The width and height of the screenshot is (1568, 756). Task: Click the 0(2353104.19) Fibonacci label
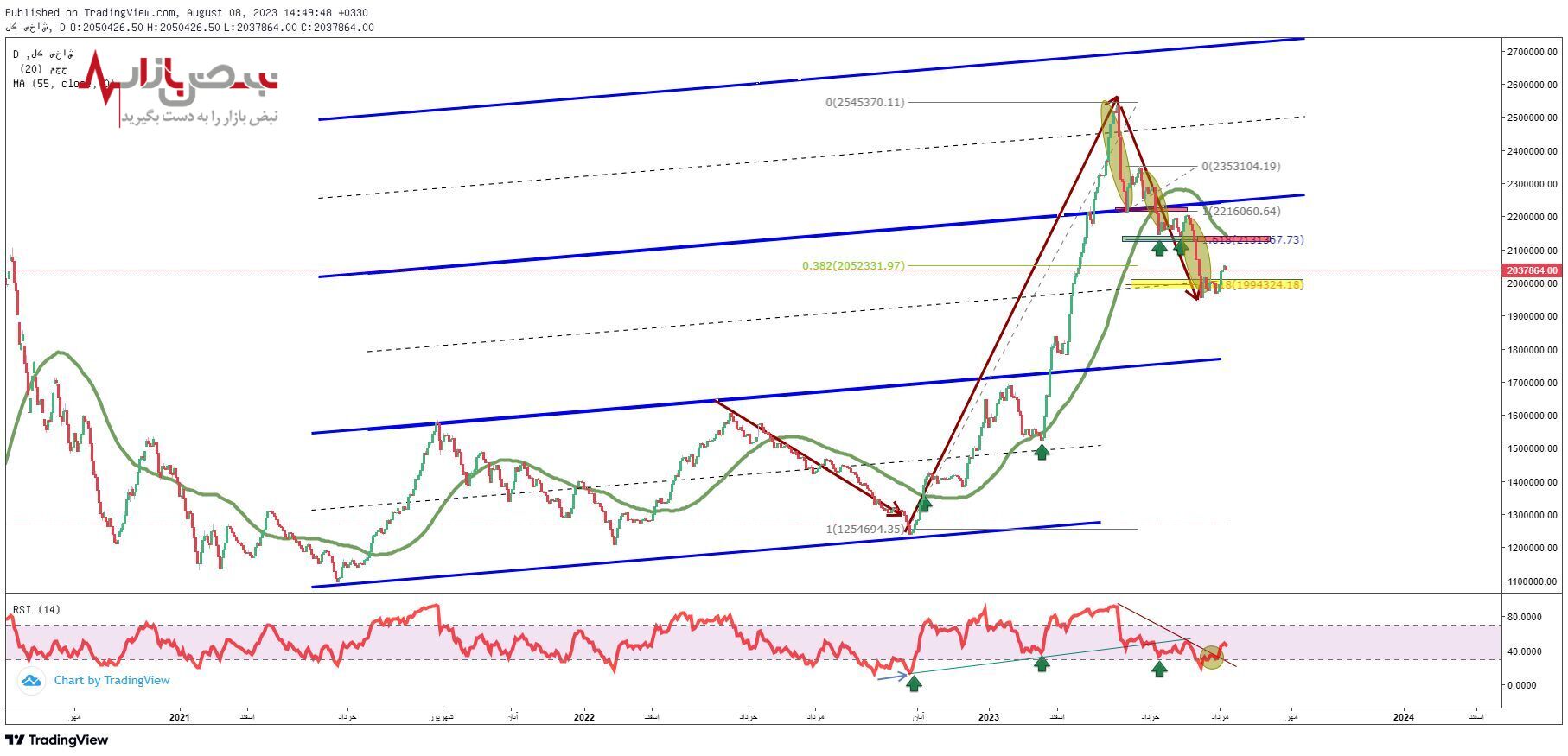1240,167
